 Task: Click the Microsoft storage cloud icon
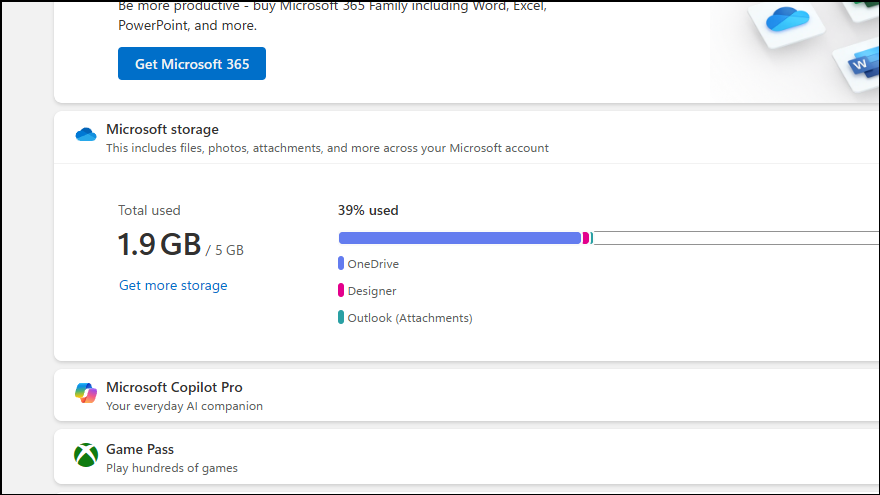tap(86, 134)
